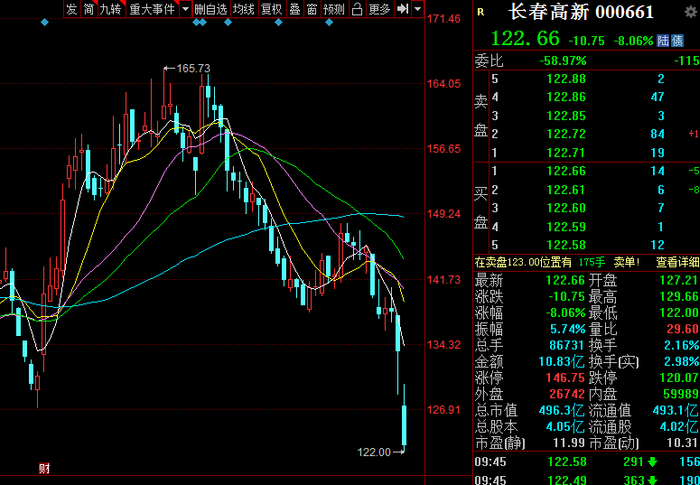The image size is (700, 485).
Task: Click 删自选 to remove from watchlist
Action: 212,9
